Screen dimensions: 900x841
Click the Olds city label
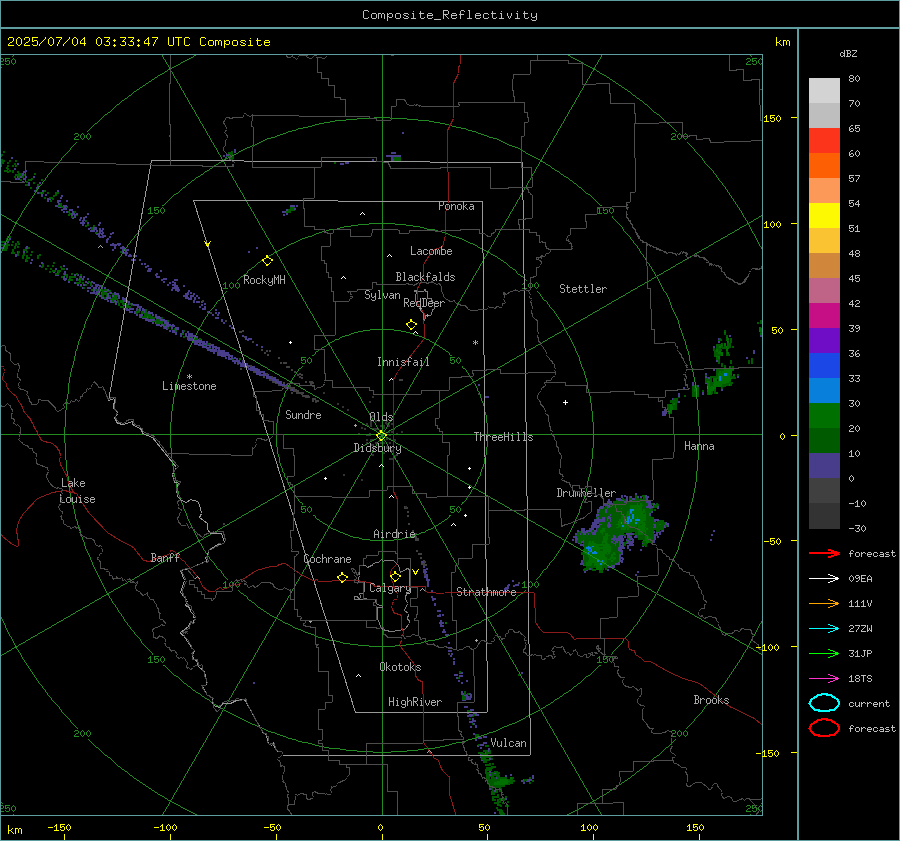[x=381, y=417]
